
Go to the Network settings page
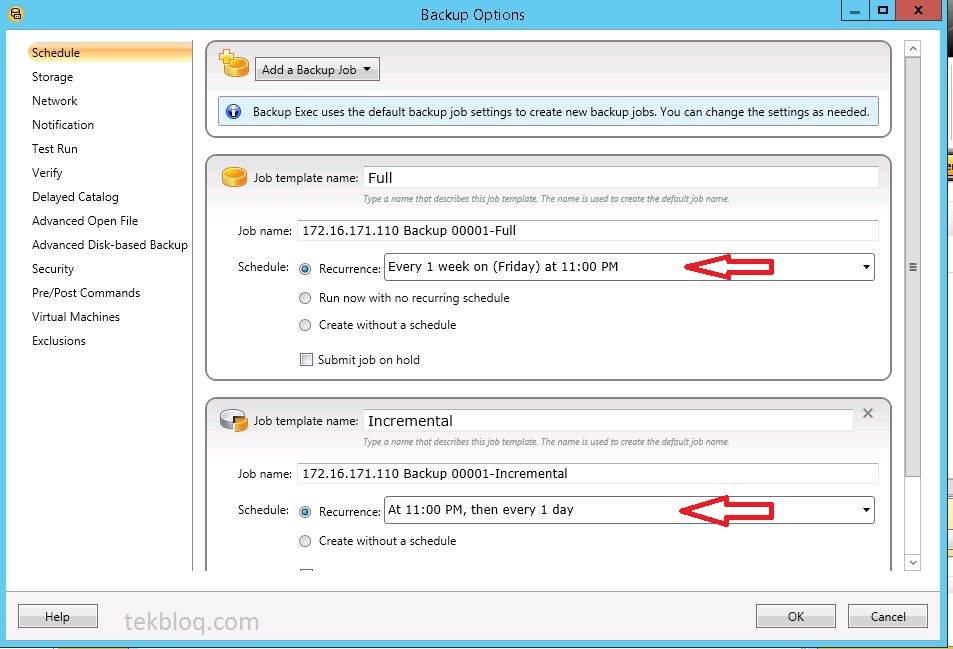[55, 101]
